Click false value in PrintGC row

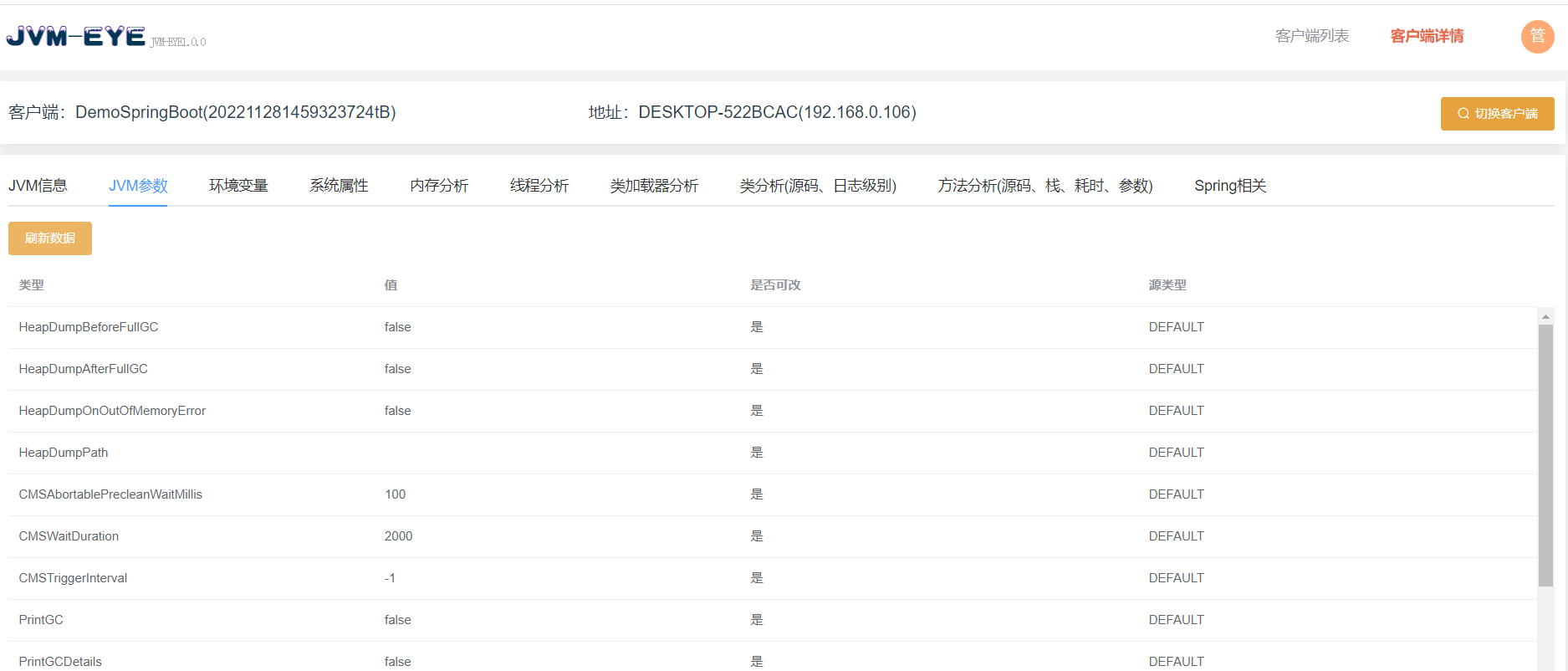[397, 620]
